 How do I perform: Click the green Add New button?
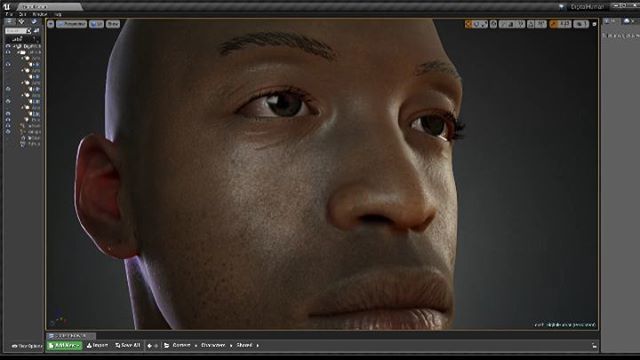coord(64,345)
